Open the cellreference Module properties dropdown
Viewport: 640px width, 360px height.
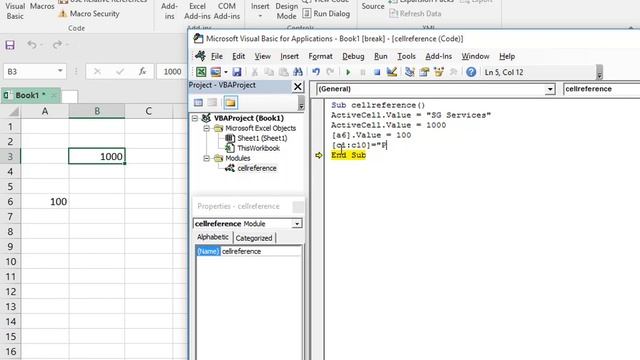297,224
